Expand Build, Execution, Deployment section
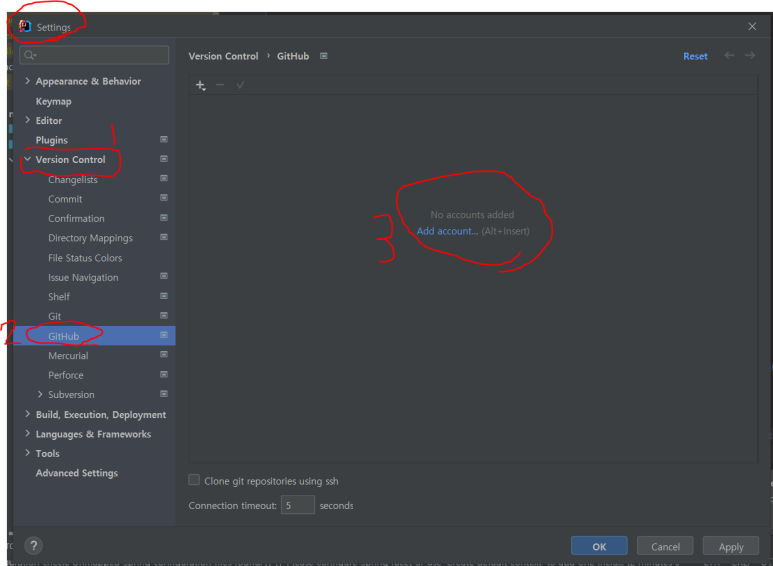The width and height of the screenshot is (773, 566). [x=28, y=414]
